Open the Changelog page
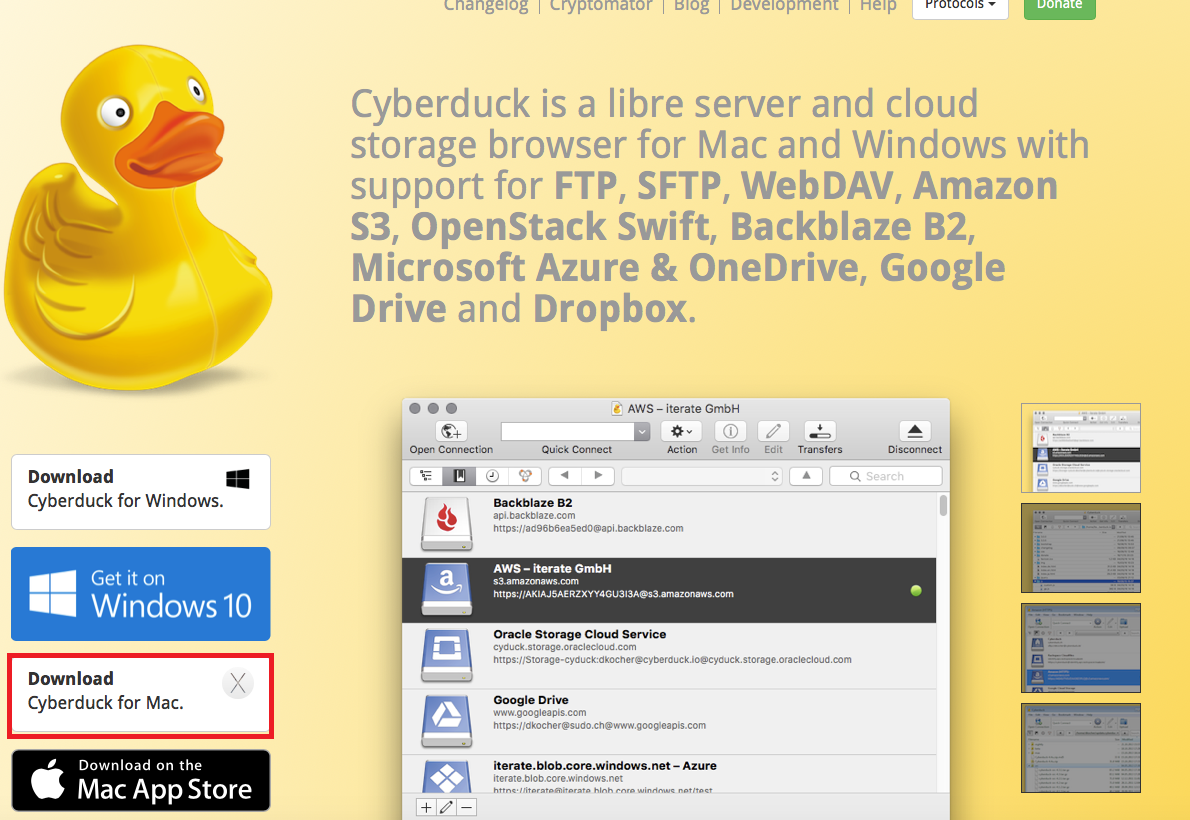The width and height of the screenshot is (1190, 820). click(x=486, y=6)
